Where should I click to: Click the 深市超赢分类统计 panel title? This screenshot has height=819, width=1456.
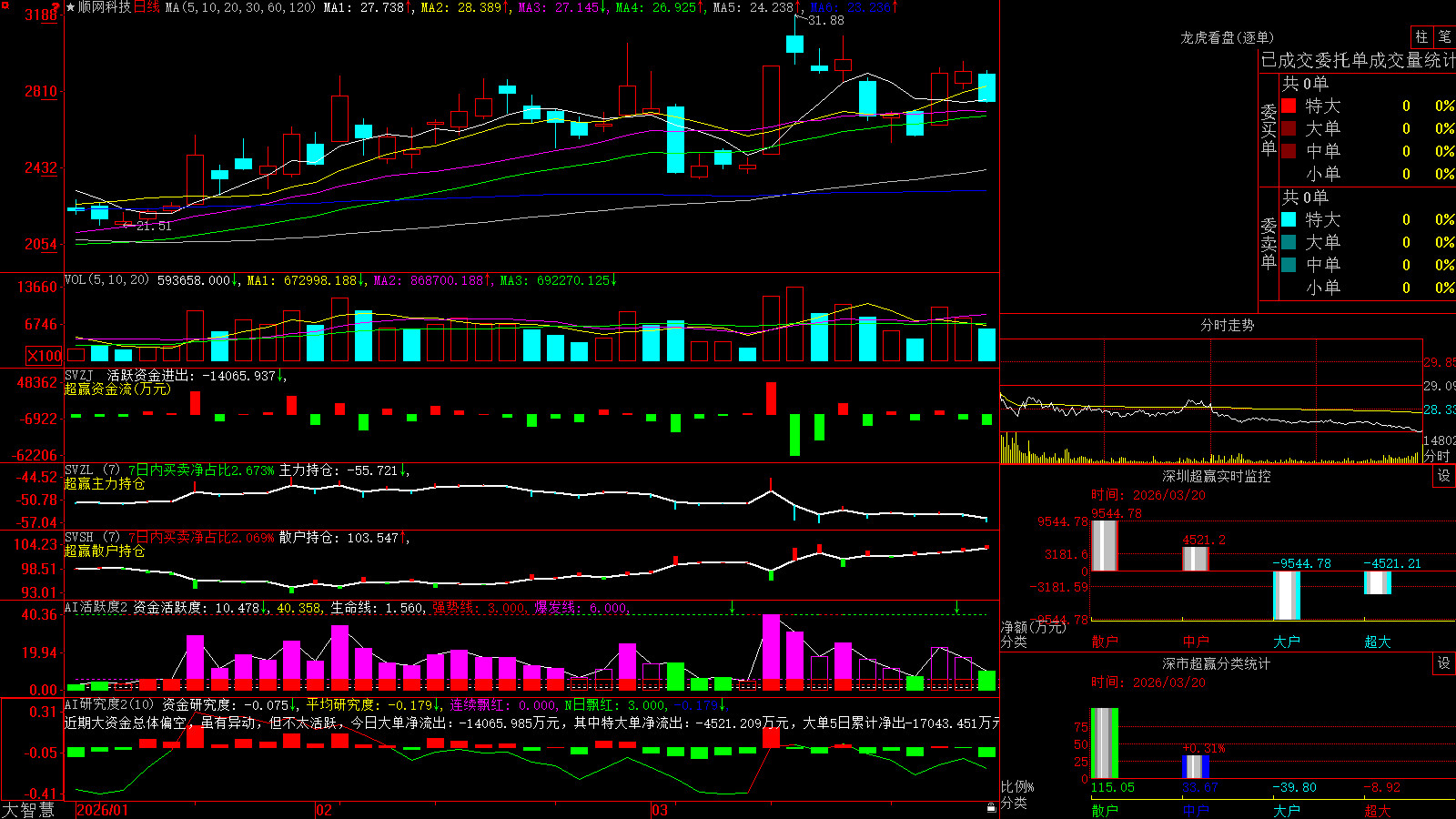coord(1216,663)
